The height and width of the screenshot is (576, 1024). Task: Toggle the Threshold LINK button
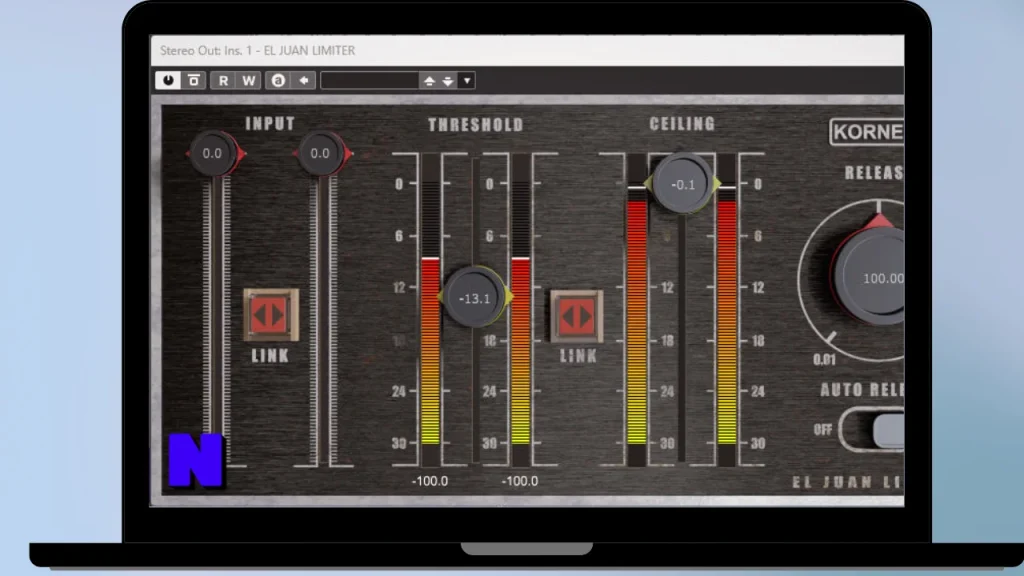[x=577, y=316]
